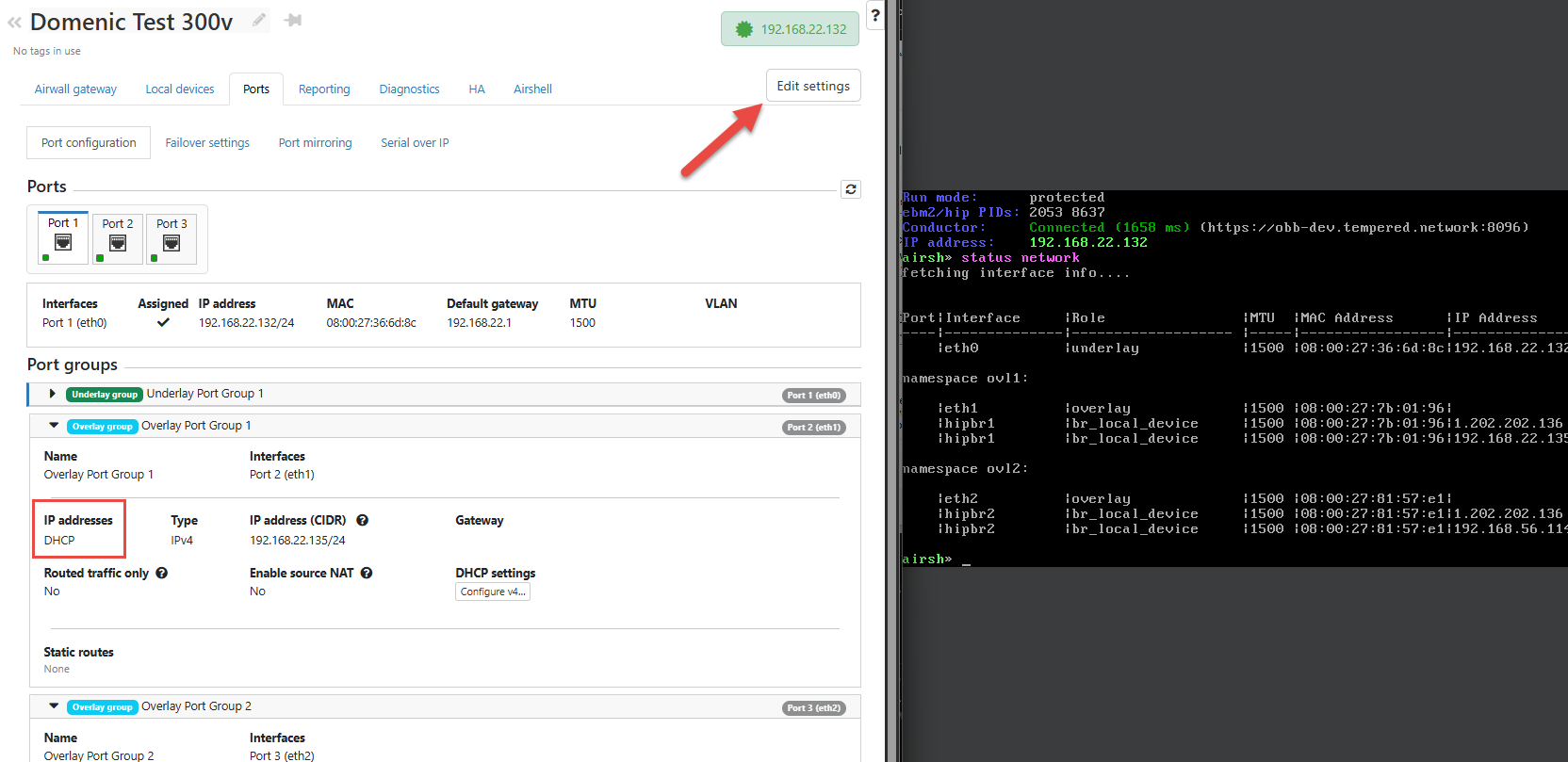This screenshot has width=1568, height=762.
Task: Click the 'status network' command in terminal
Action: click(1021, 258)
